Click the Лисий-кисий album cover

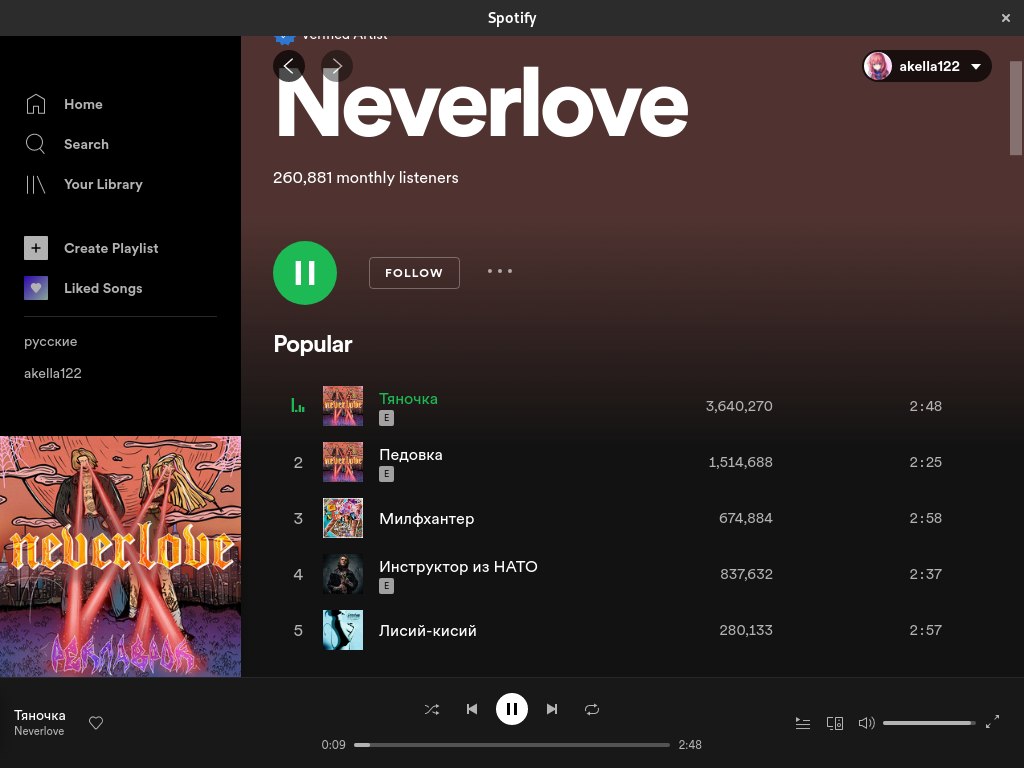[x=343, y=630]
